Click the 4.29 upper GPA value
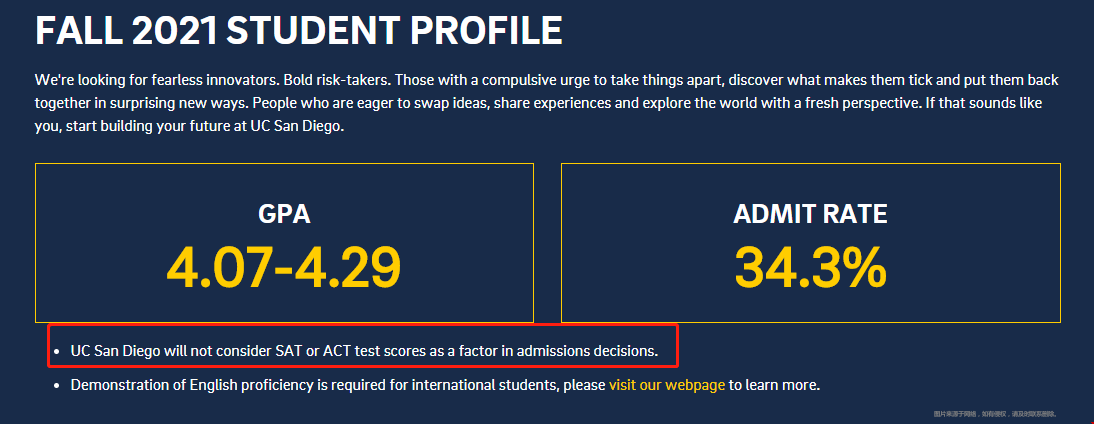 coord(350,266)
